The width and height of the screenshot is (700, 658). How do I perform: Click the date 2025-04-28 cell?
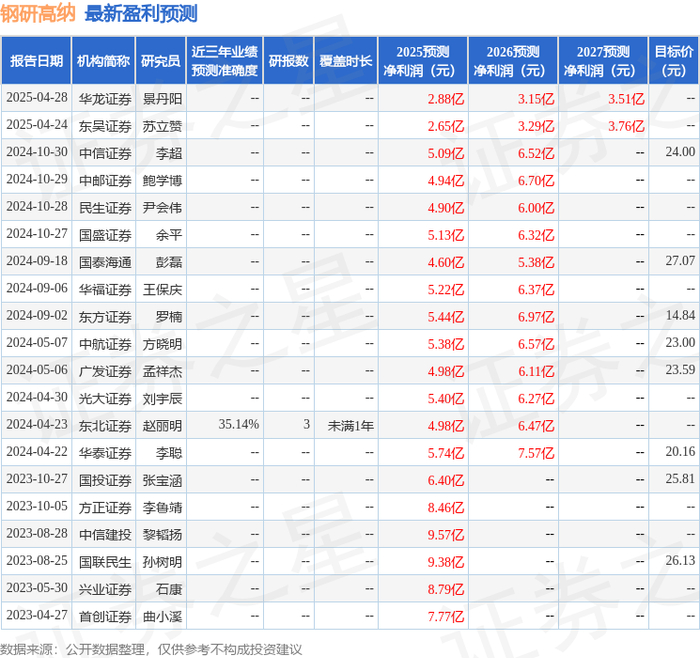37,98
